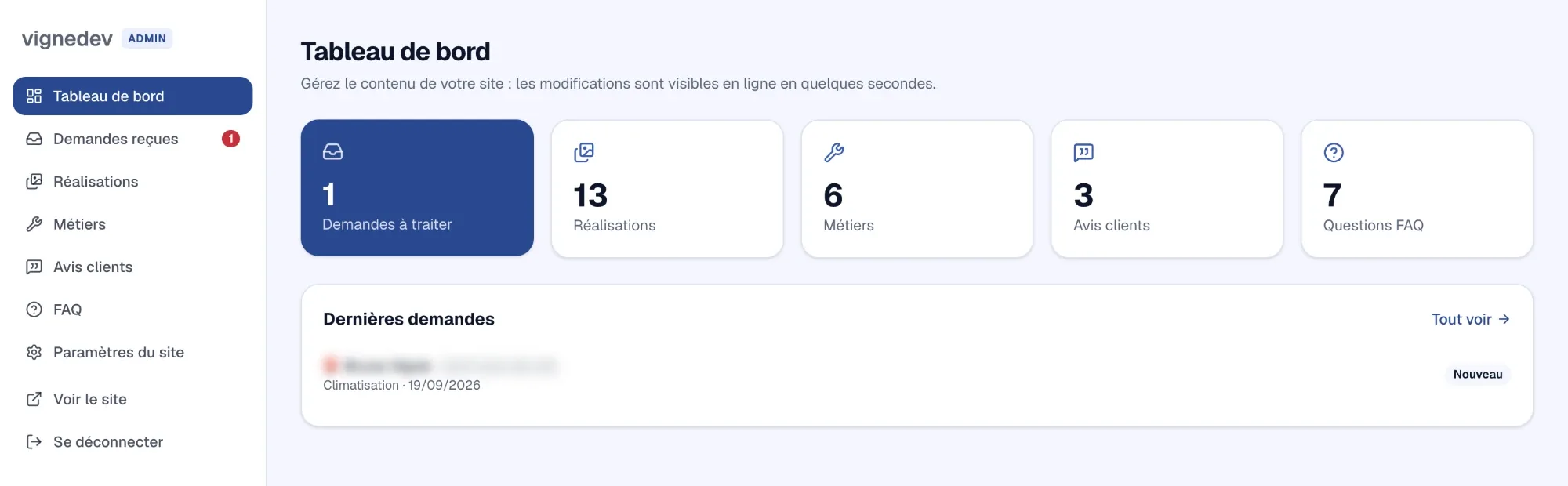1568x486 pixels.
Task: Click the wrench icon on Métiers card
Action: [x=834, y=152]
